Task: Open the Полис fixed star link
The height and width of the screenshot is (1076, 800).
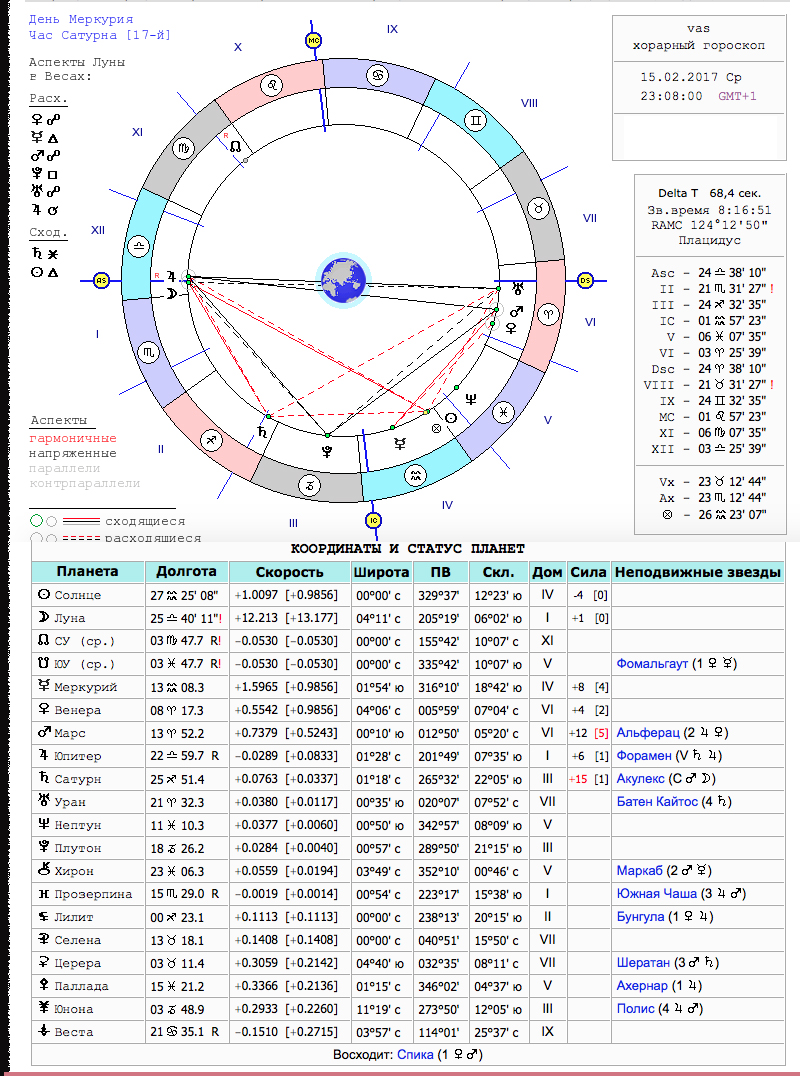Action: click(x=635, y=1009)
